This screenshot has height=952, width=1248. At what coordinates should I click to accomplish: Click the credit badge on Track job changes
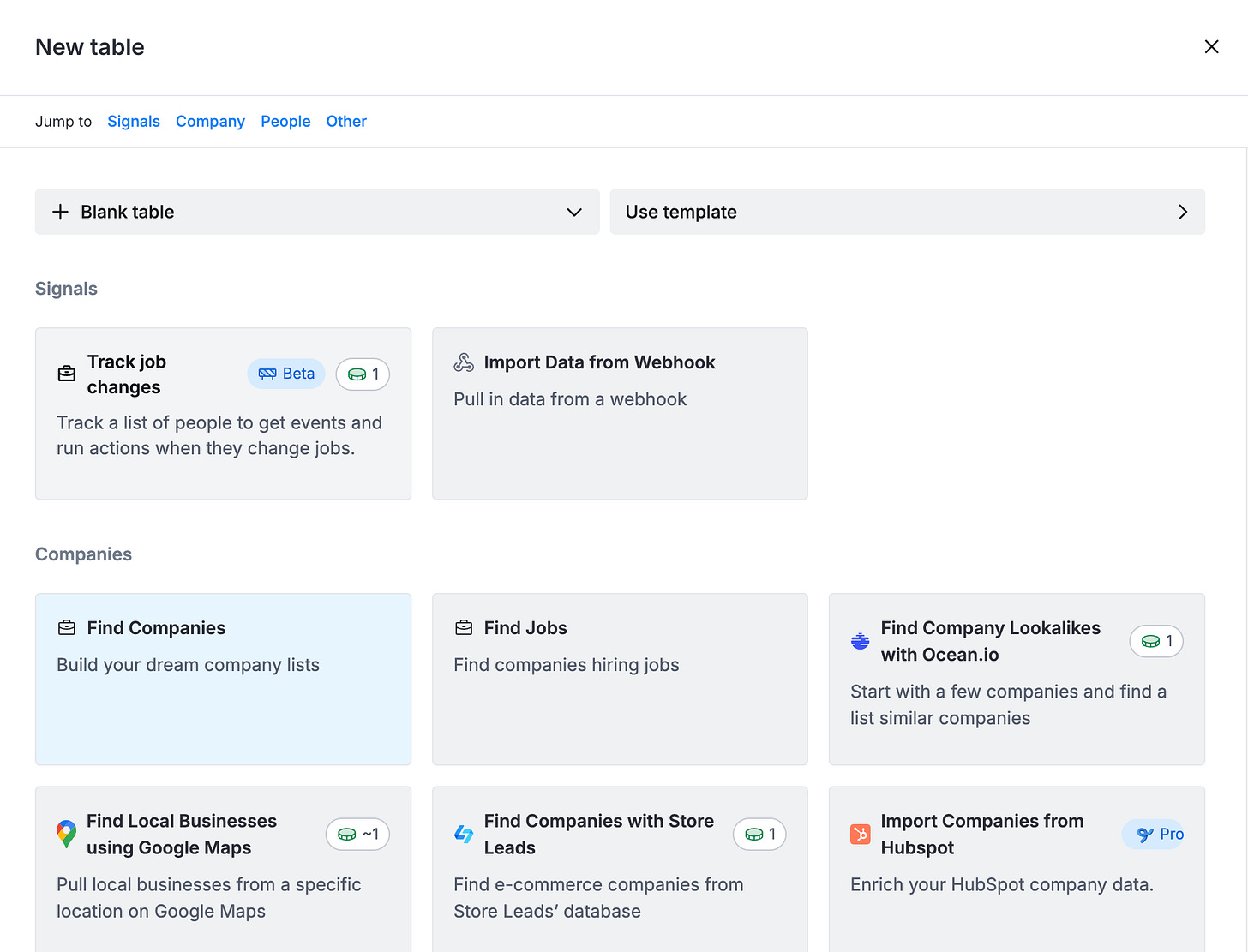(x=363, y=374)
